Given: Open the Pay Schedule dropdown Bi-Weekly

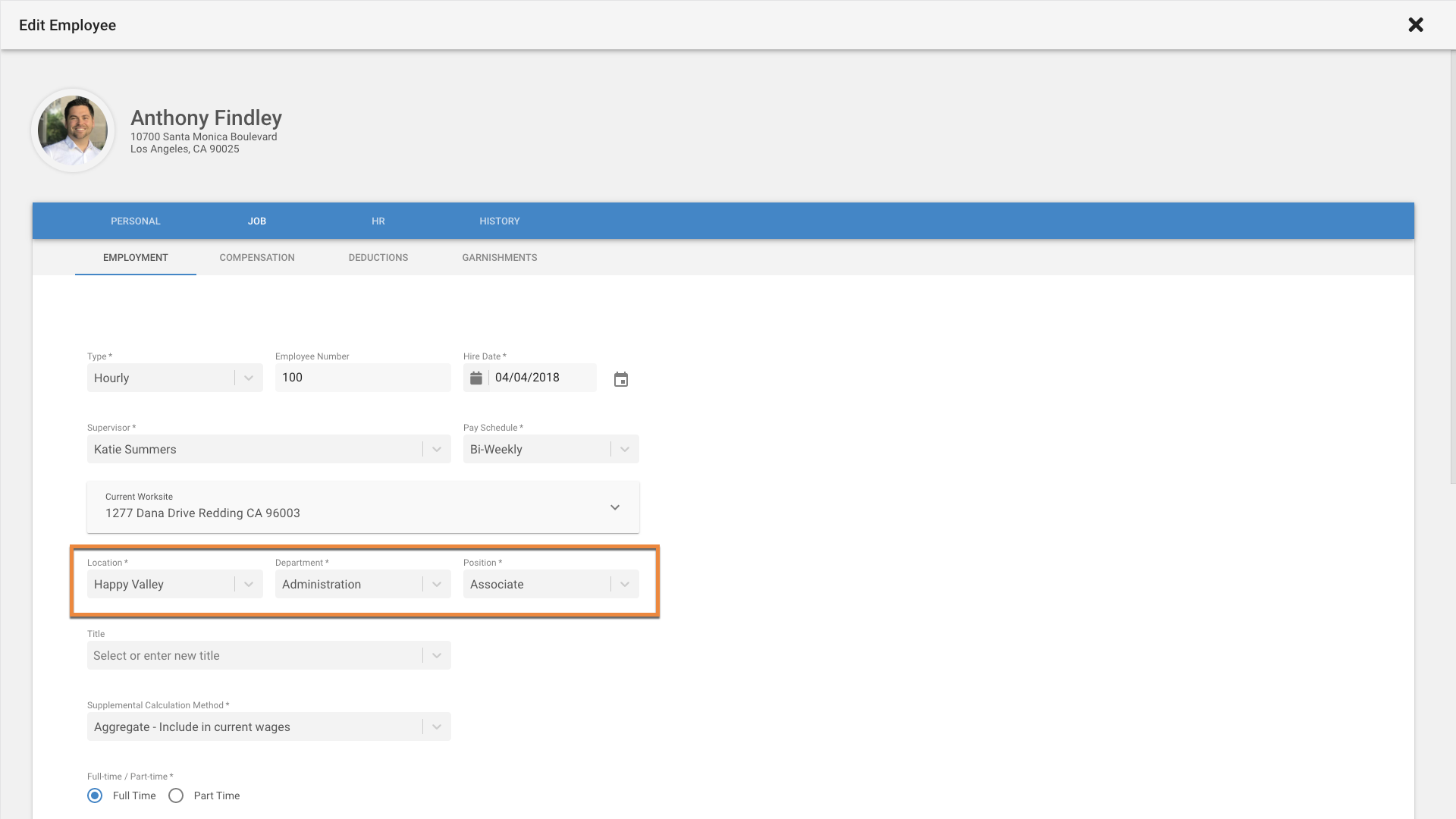Looking at the screenshot, I should (551, 449).
